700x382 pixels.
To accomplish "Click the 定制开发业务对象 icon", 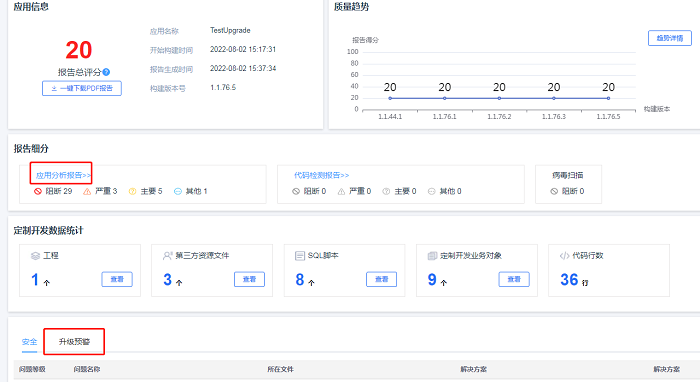I will pos(432,256).
